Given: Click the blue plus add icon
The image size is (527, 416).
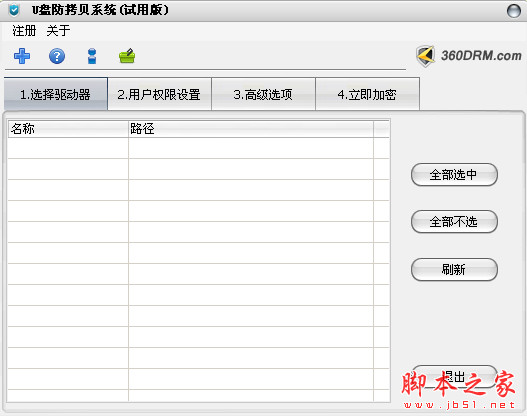Looking at the screenshot, I should click(22, 56).
